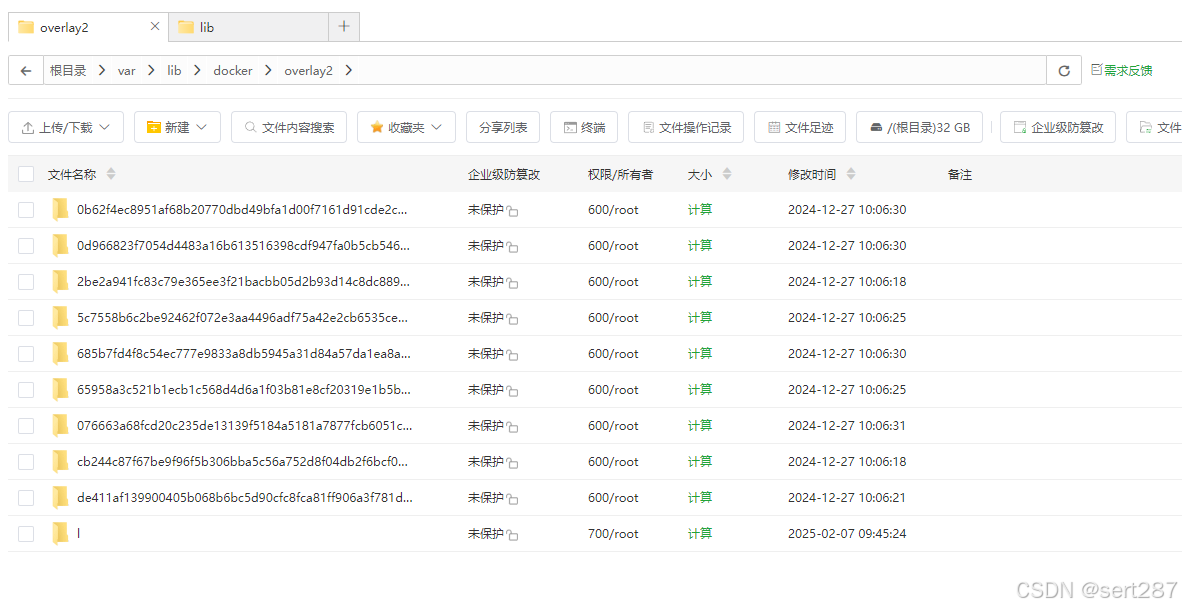Viewport: 1182px width, 610px height.
Task: Click the partially visible 文件 toolbar button
Action: (1154, 127)
